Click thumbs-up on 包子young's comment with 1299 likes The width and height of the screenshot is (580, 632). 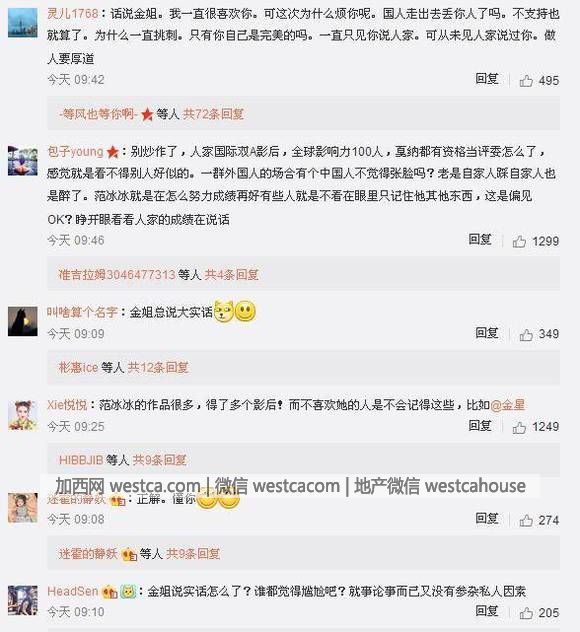pyautogui.click(x=519, y=241)
